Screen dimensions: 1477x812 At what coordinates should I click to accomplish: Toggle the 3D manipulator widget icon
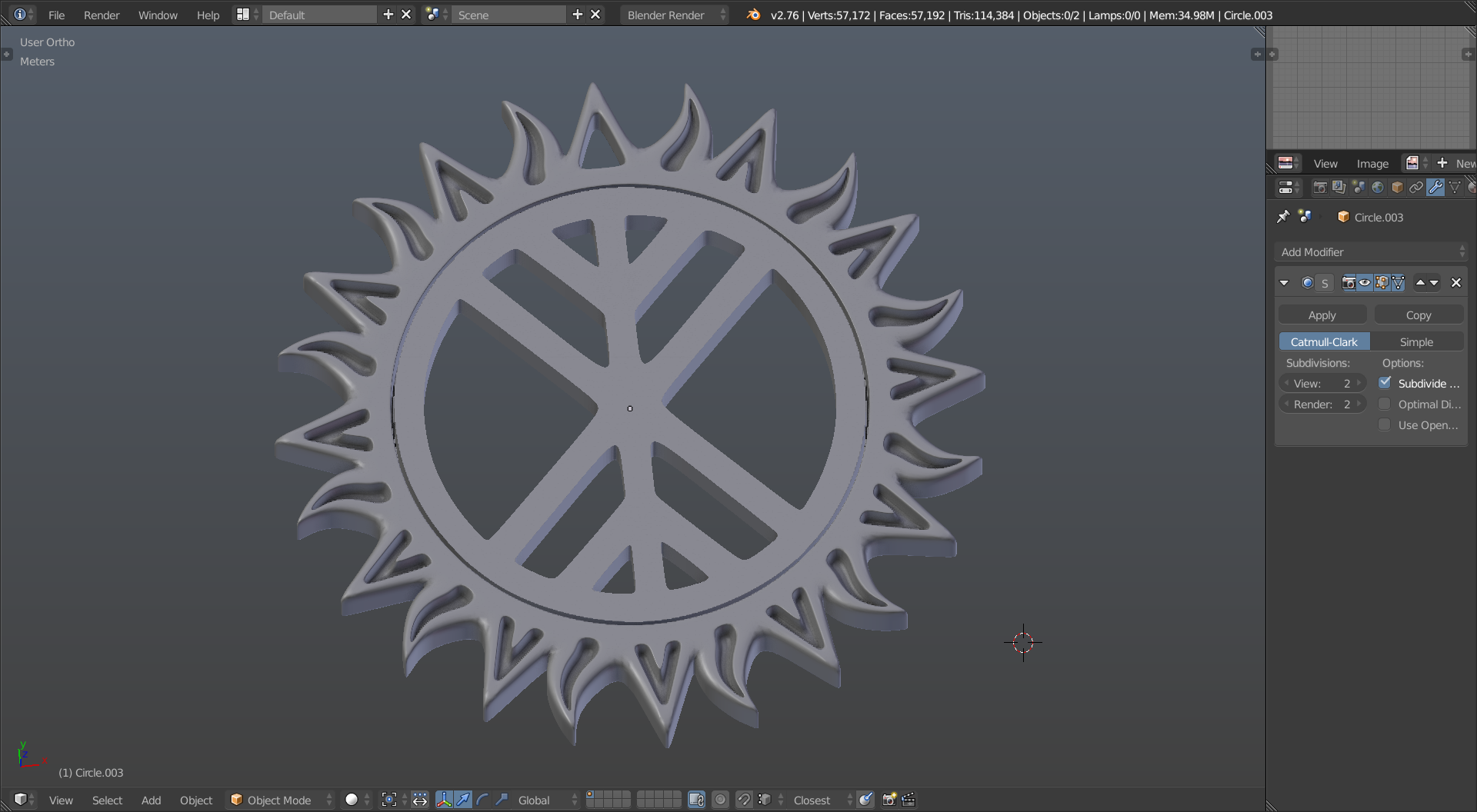(444, 800)
